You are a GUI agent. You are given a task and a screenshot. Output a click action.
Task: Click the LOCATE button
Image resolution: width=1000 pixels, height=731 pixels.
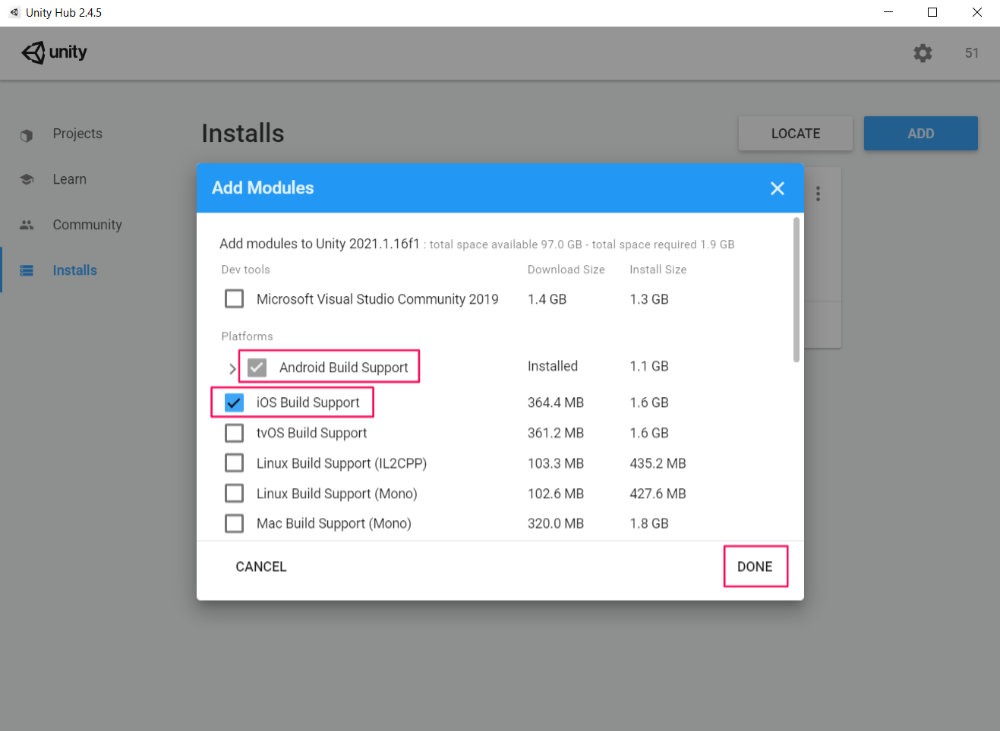tap(795, 133)
